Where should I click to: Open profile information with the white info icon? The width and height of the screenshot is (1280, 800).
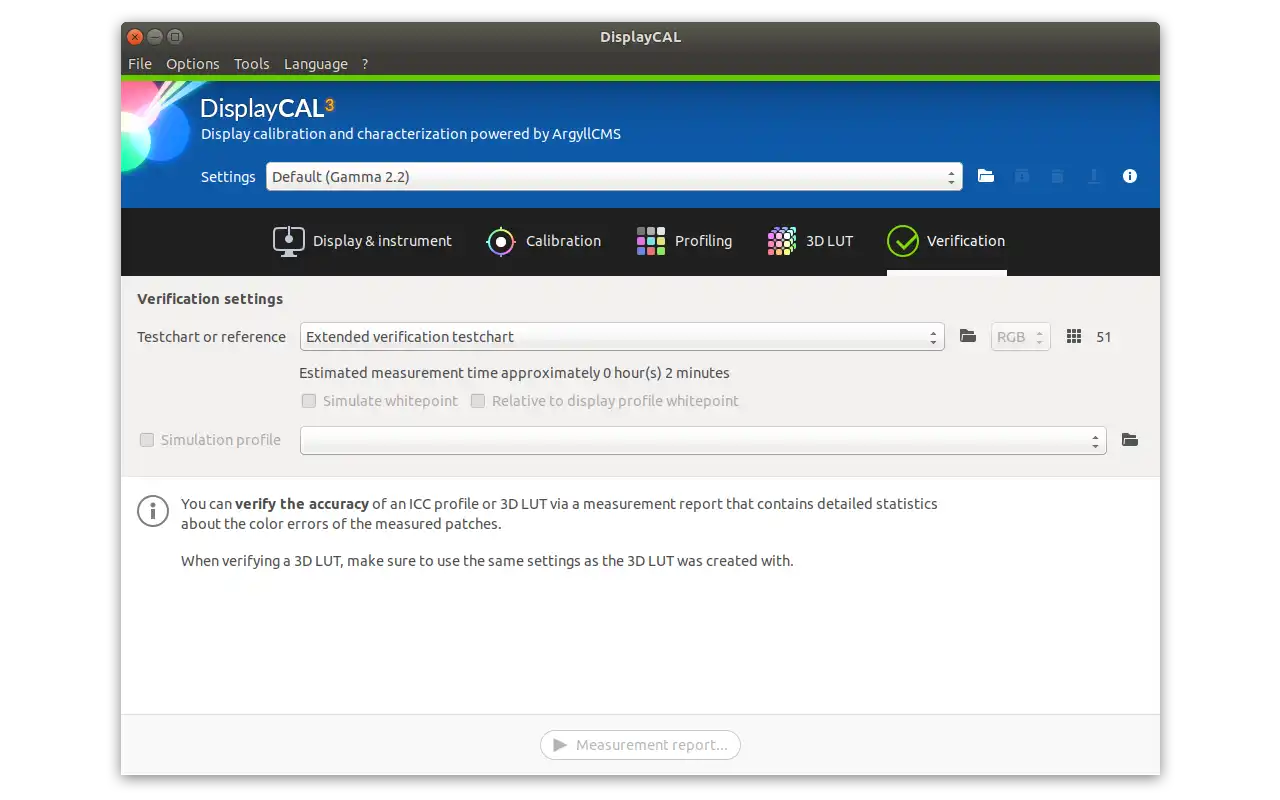pos(1130,176)
